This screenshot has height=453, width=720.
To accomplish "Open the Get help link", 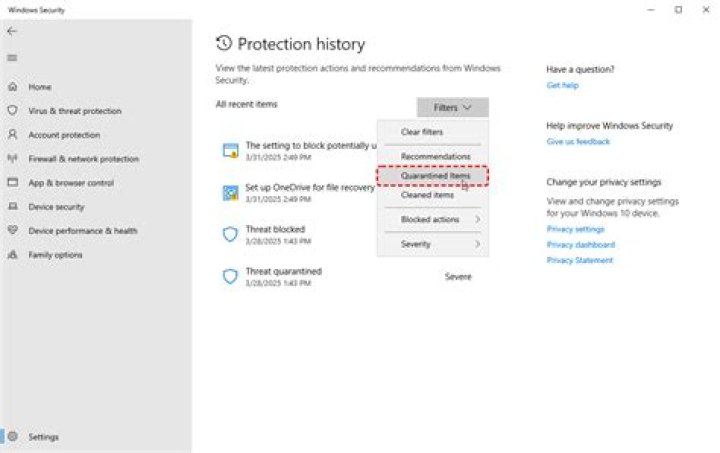I will 562,85.
